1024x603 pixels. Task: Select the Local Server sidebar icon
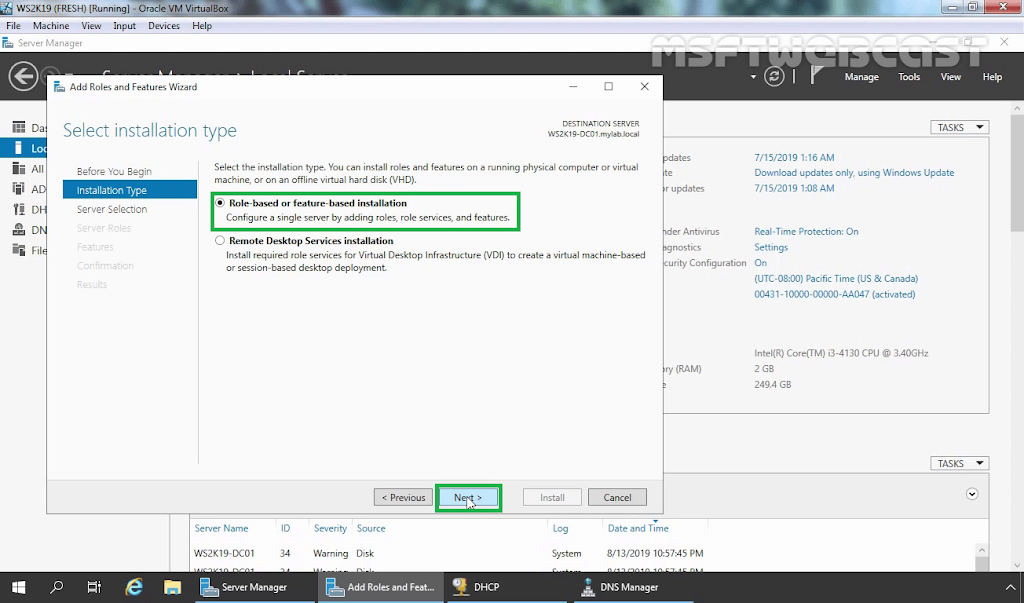pyautogui.click(x=19, y=148)
